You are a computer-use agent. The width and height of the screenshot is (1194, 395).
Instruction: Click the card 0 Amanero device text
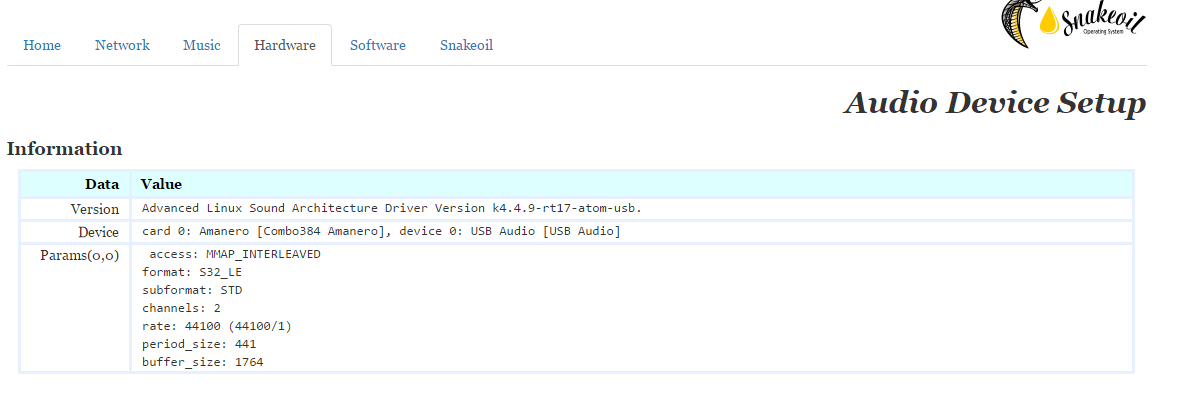point(382,231)
